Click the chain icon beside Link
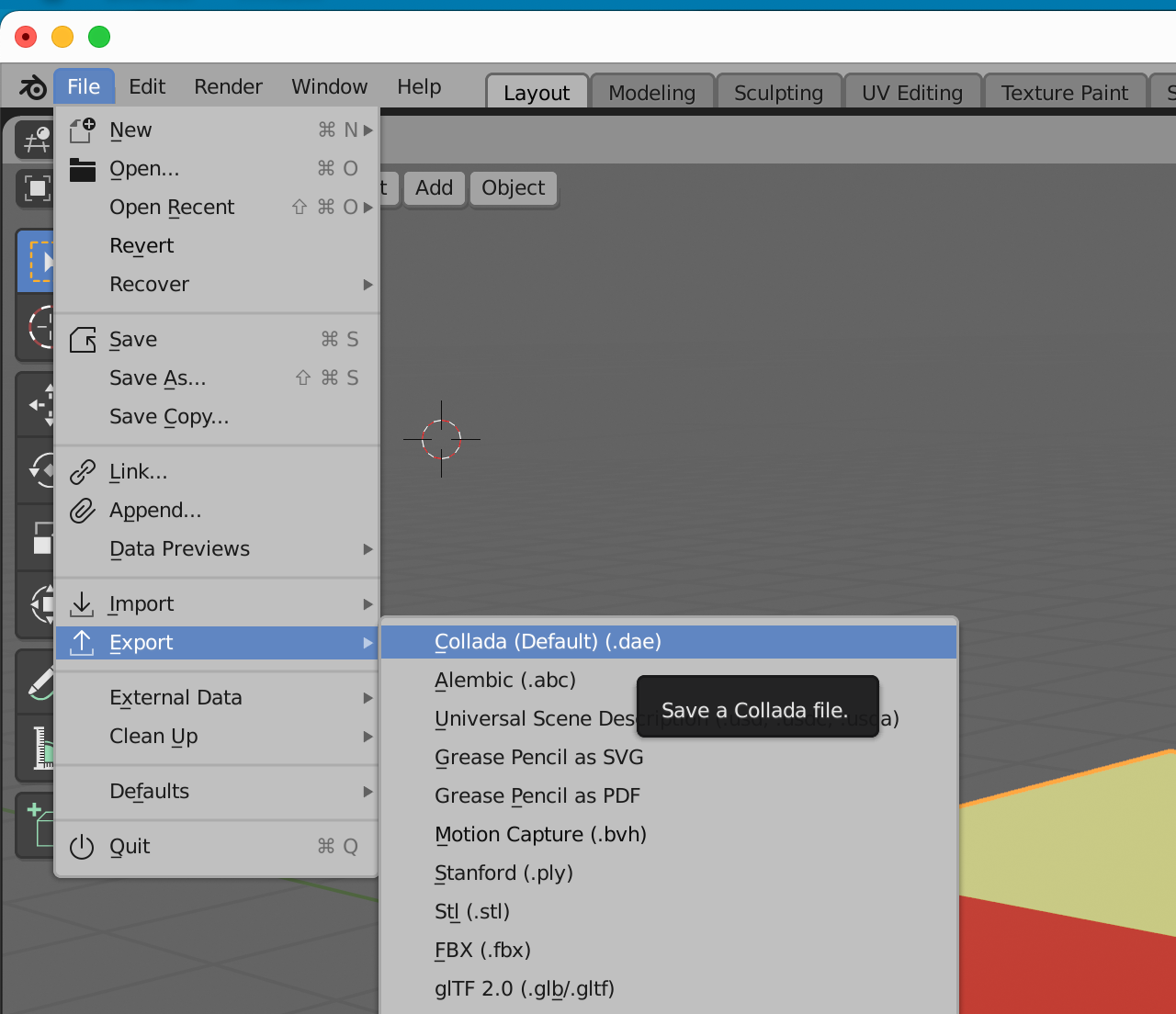 [83, 472]
